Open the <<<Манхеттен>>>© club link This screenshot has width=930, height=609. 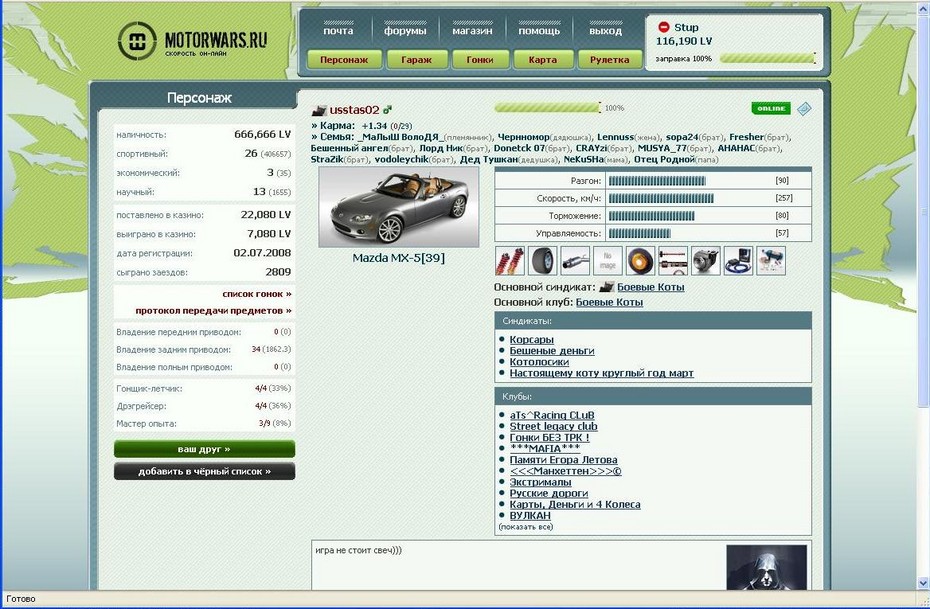click(x=565, y=471)
